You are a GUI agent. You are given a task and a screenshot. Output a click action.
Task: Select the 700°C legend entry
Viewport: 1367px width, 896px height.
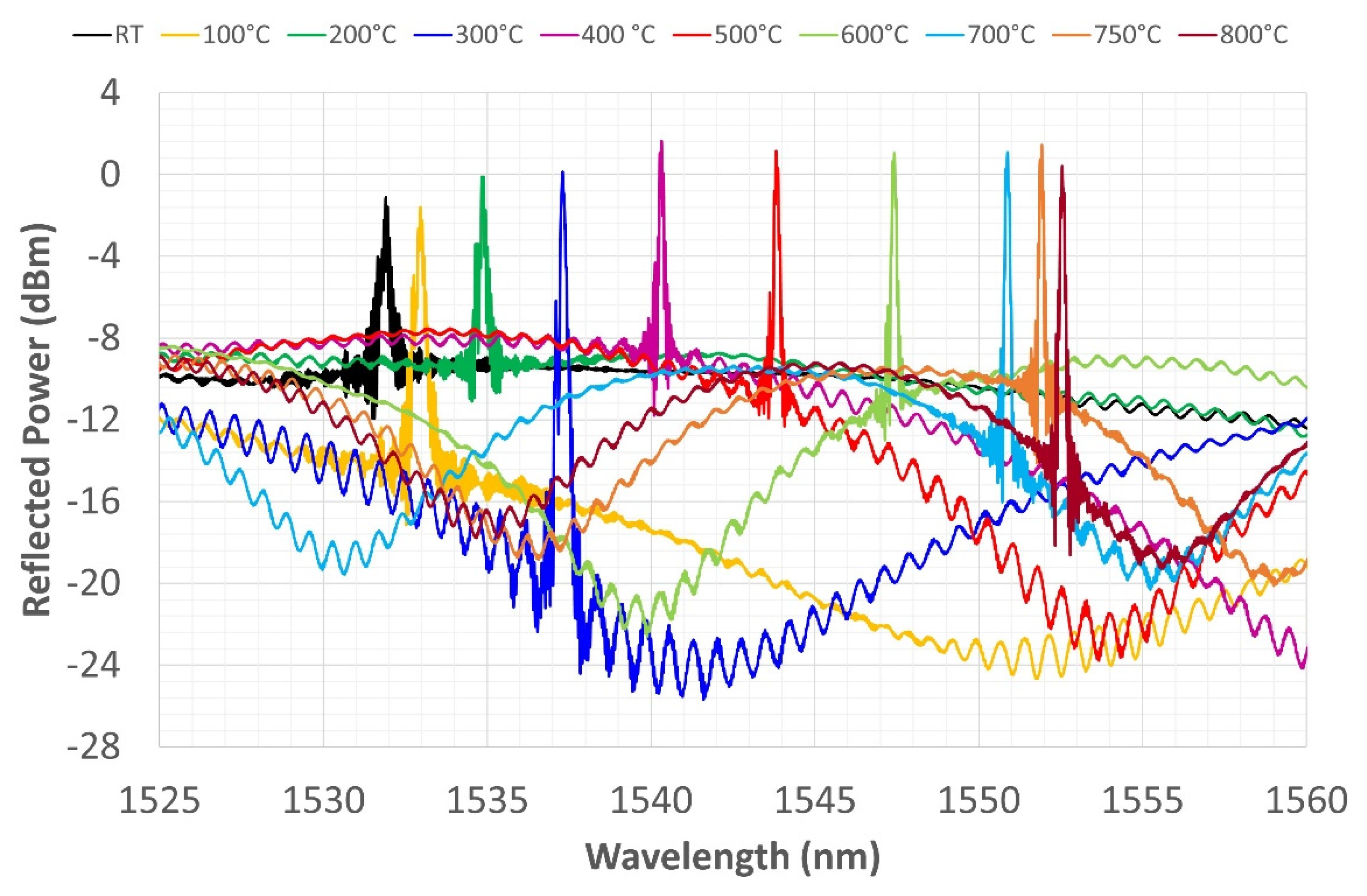[1001, 35]
